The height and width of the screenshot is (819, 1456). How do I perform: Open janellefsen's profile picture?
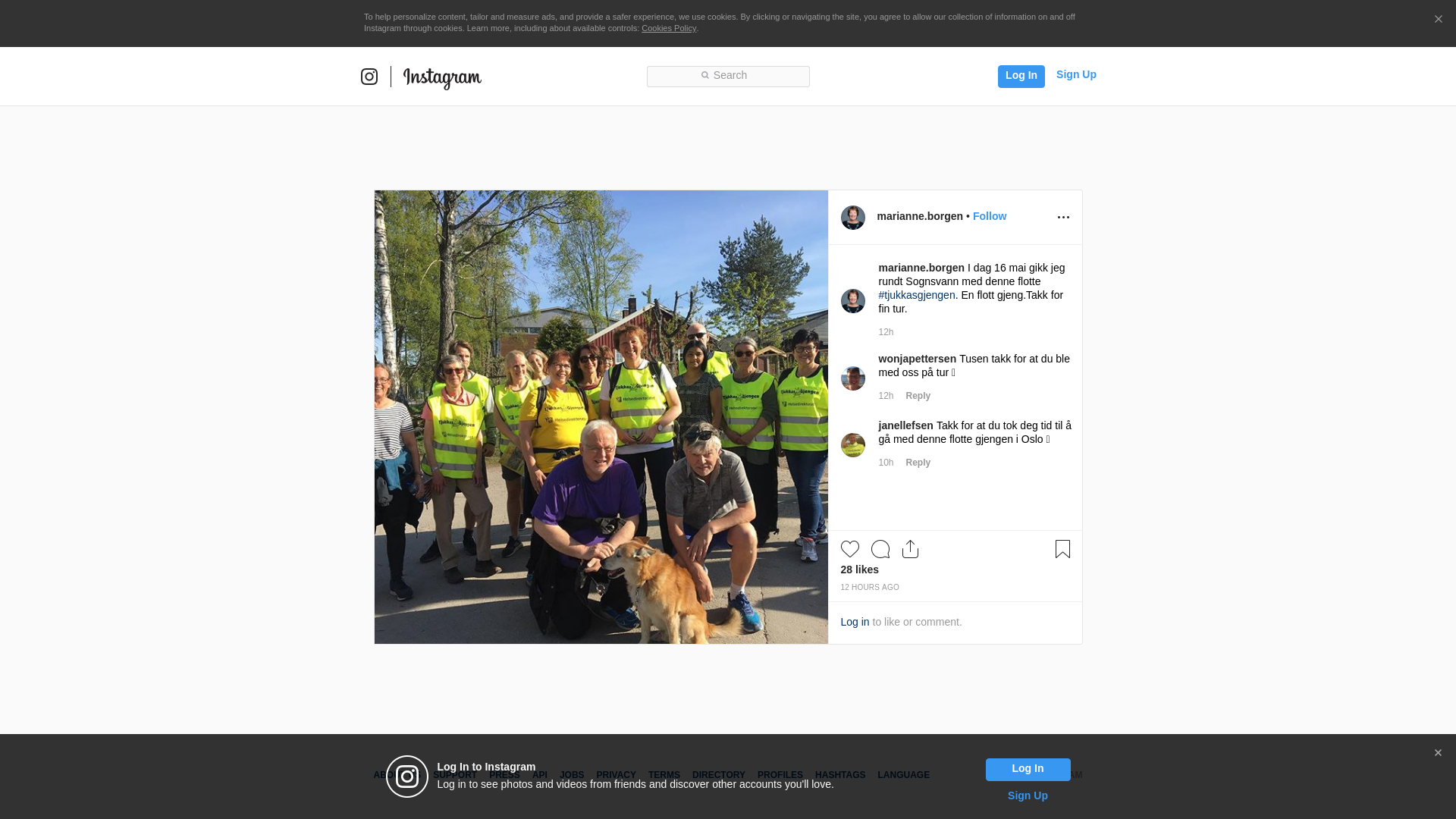[x=852, y=445]
